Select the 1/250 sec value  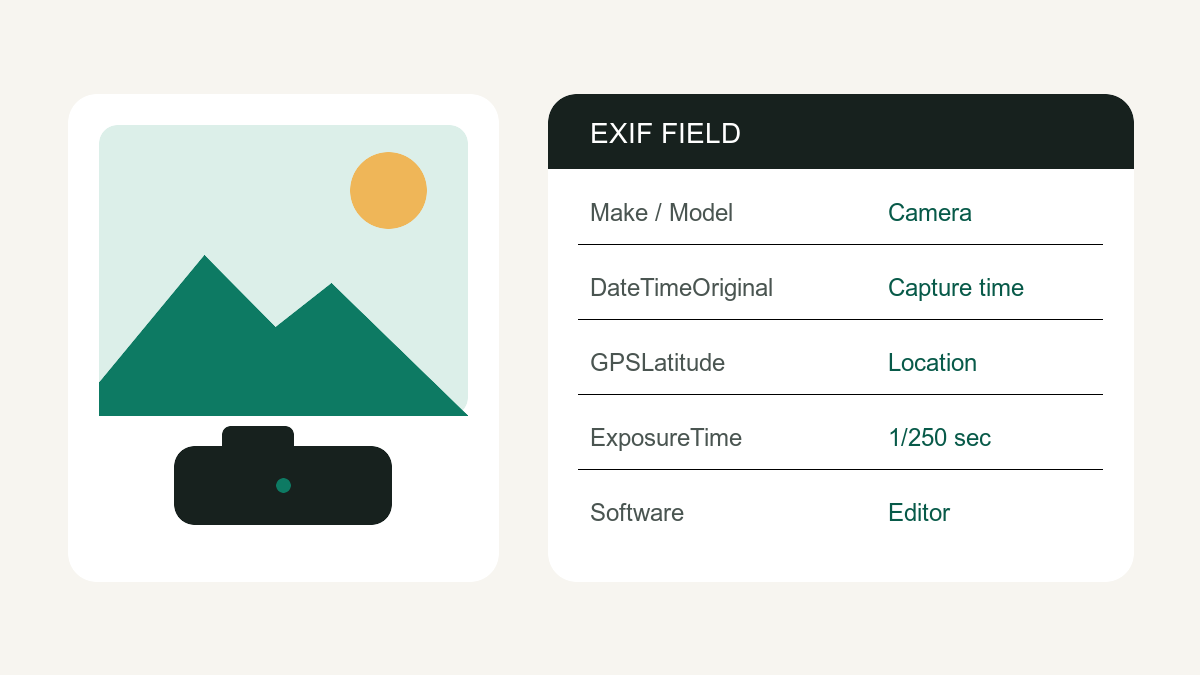(x=939, y=437)
